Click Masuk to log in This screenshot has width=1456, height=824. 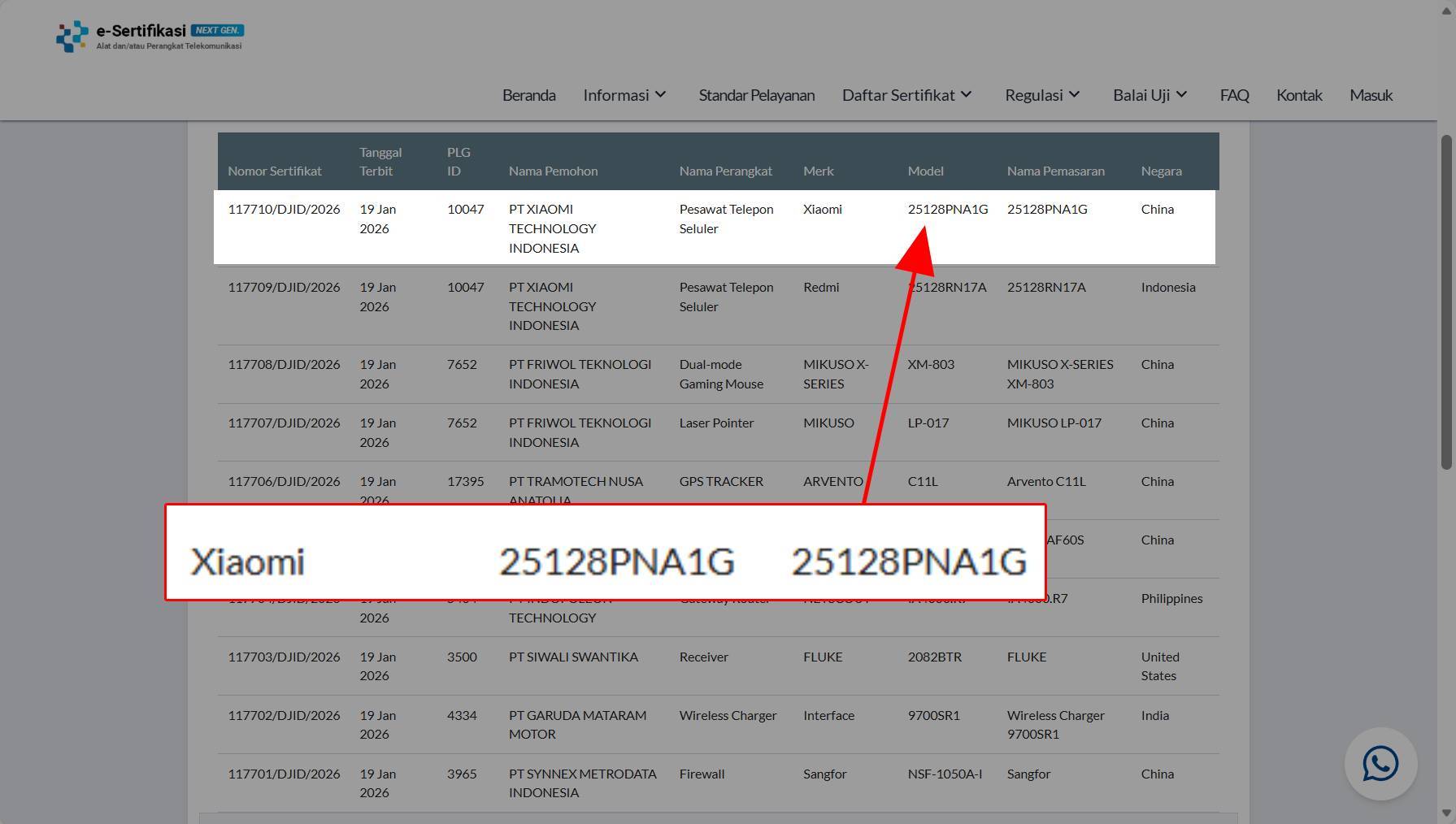pyautogui.click(x=1371, y=95)
